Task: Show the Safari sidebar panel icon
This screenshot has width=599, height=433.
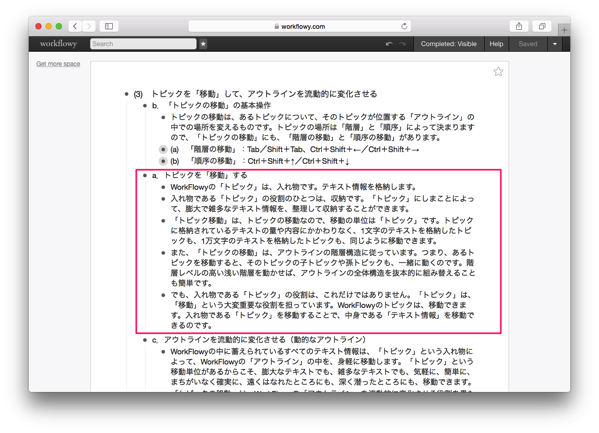Action: tap(109, 26)
